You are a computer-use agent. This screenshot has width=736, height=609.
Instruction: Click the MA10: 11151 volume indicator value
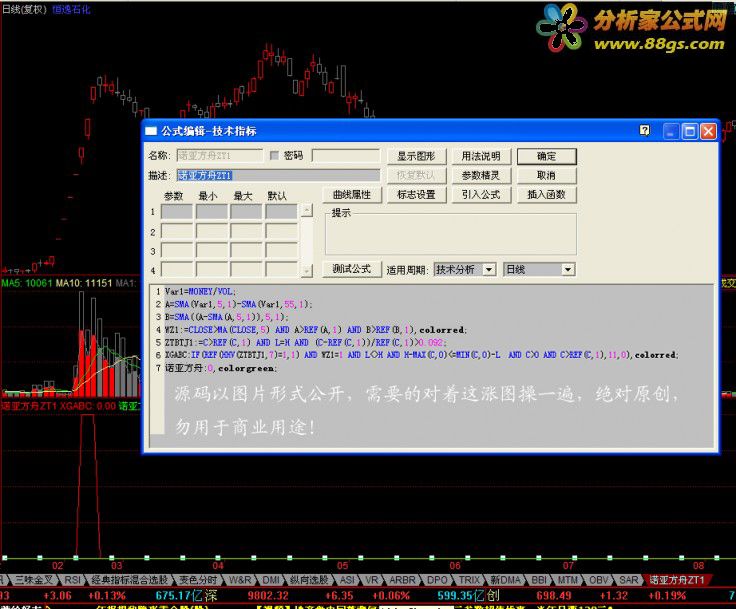(84, 283)
